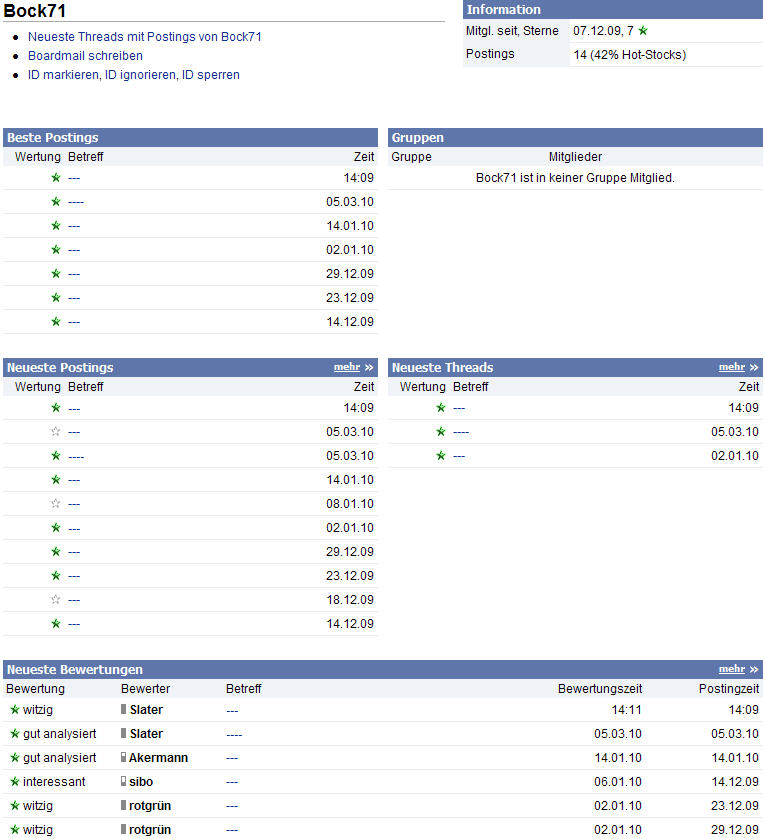The height and width of the screenshot is (839, 765).
Task: Open Akermann's profile name link
Action: (x=159, y=758)
